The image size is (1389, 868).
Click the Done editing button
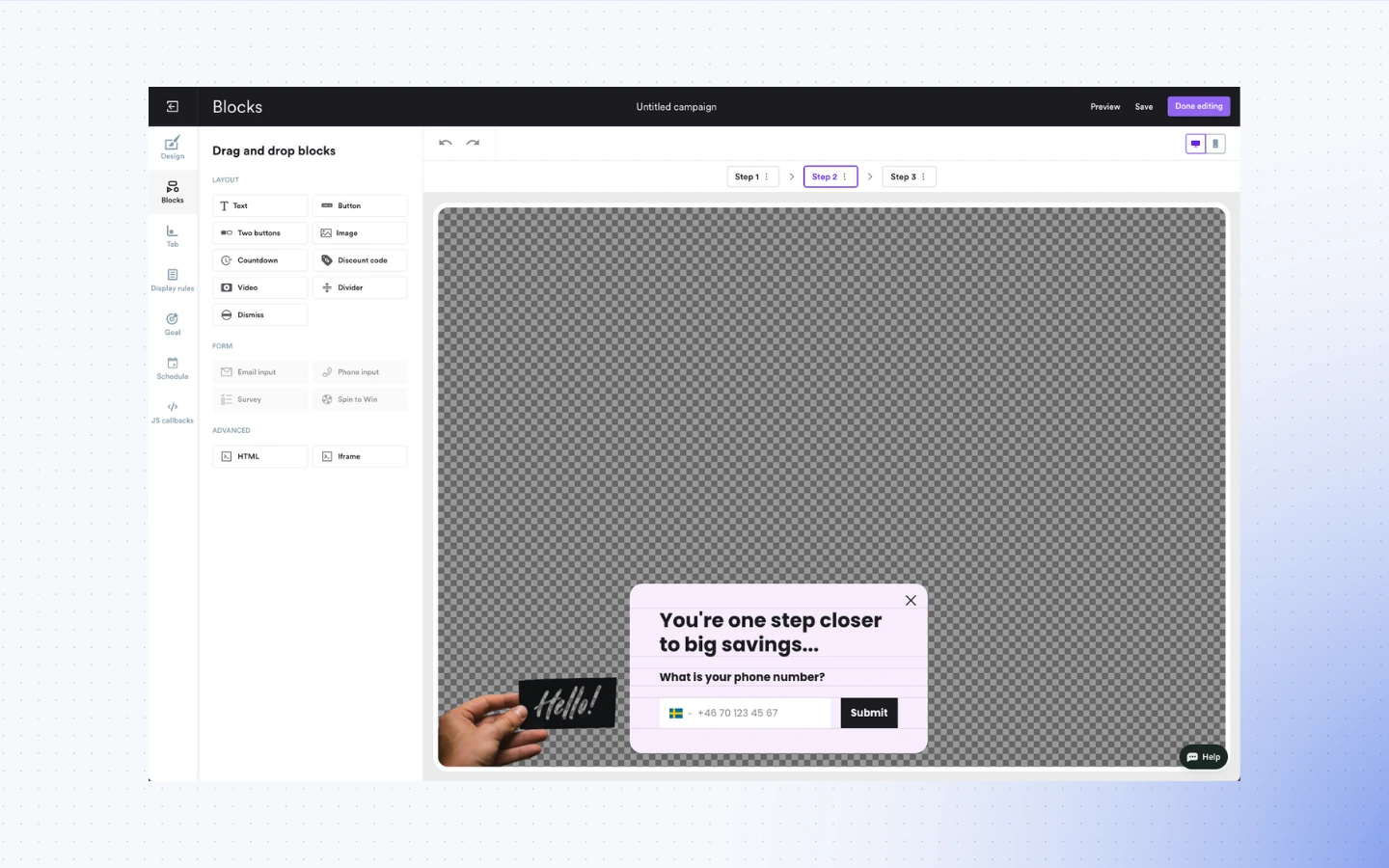point(1199,106)
